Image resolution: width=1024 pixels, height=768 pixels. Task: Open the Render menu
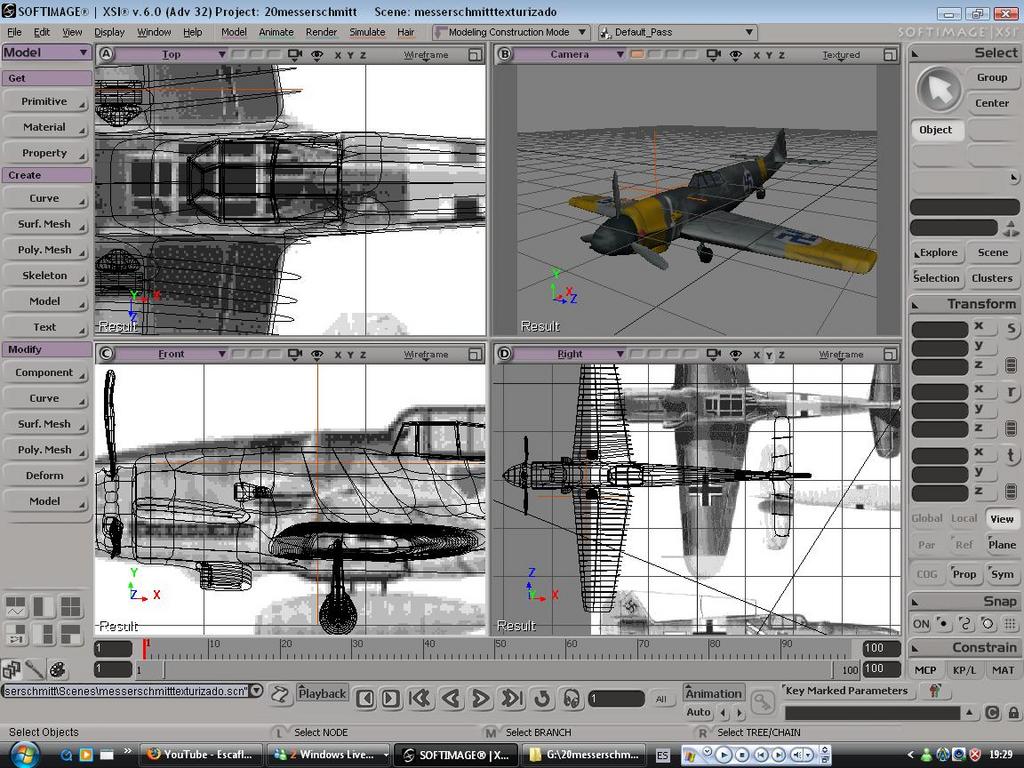pos(321,32)
